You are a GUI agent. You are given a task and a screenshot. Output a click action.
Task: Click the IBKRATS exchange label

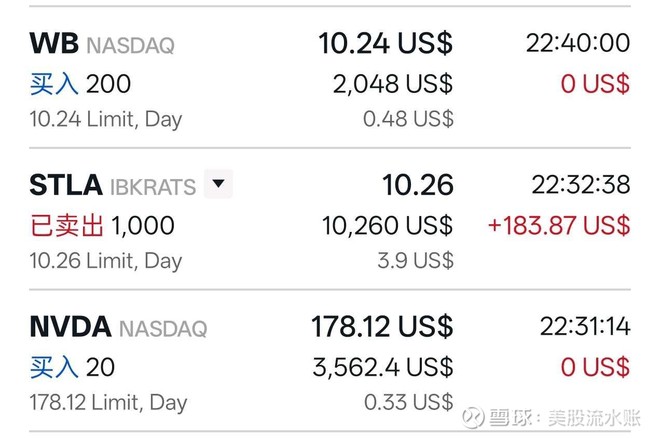(154, 186)
